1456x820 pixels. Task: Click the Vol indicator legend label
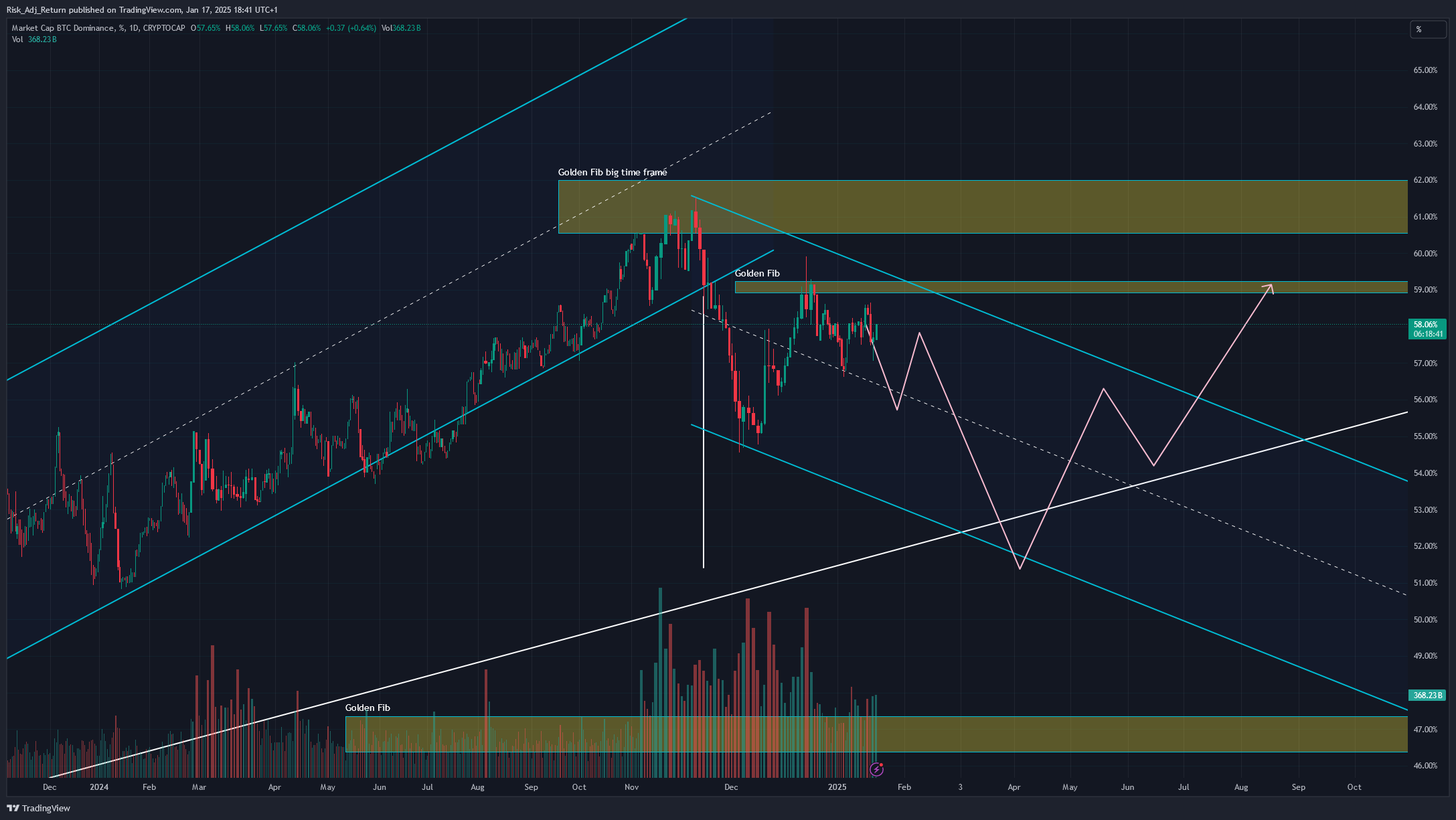(17, 39)
